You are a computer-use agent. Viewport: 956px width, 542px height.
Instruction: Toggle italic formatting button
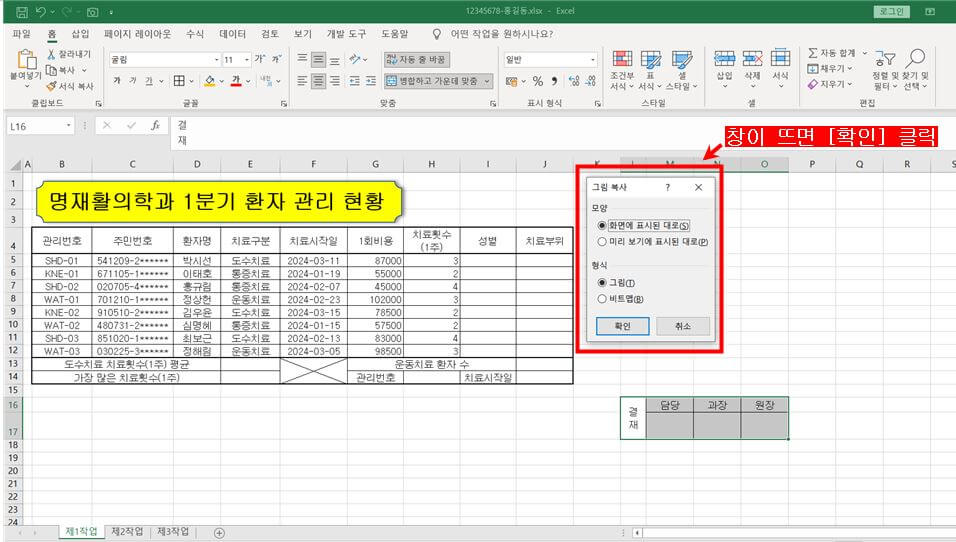[133, 80]
